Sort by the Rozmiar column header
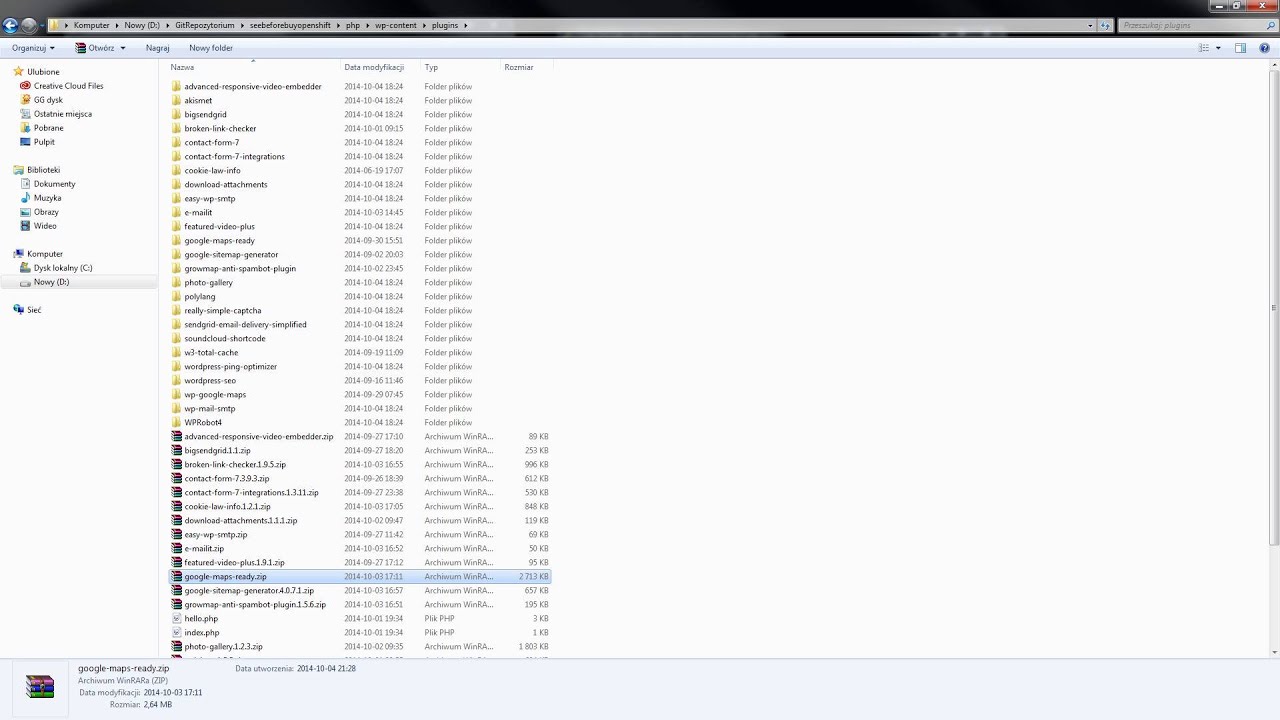 [527, 67]
